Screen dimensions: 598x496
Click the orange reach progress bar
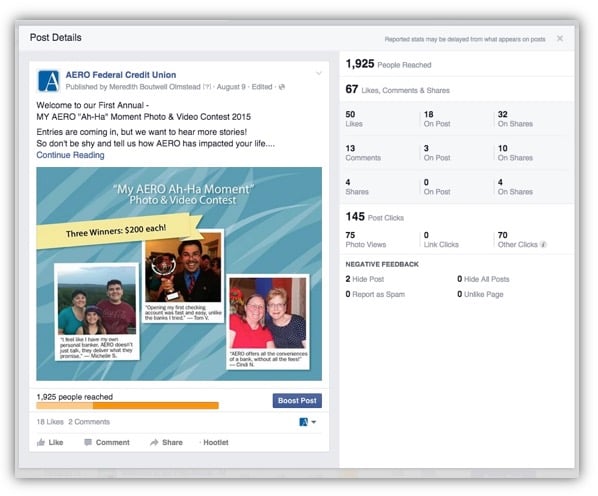[127, 406]
